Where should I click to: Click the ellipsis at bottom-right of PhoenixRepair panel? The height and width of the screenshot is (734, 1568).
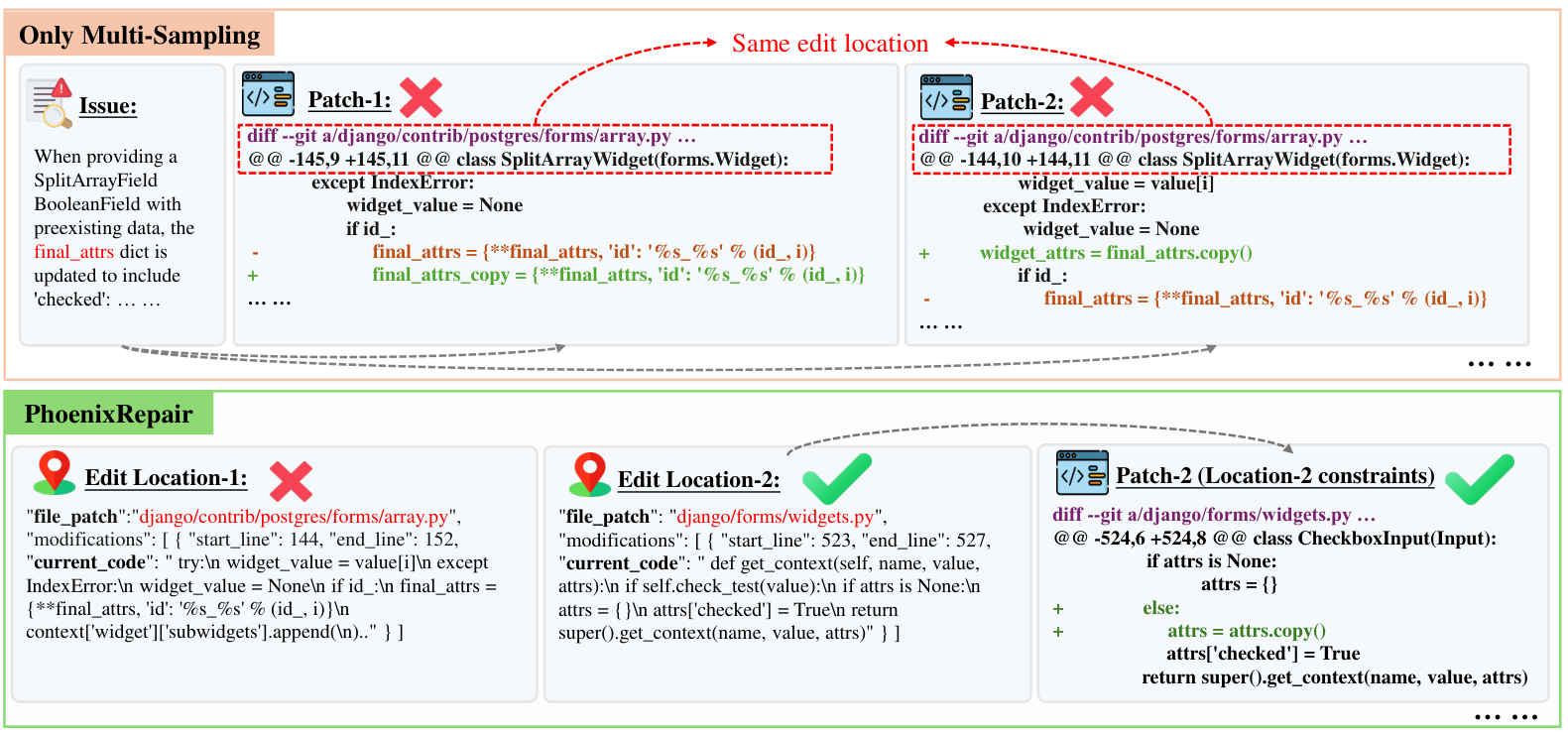click(x=1506, y=716)
